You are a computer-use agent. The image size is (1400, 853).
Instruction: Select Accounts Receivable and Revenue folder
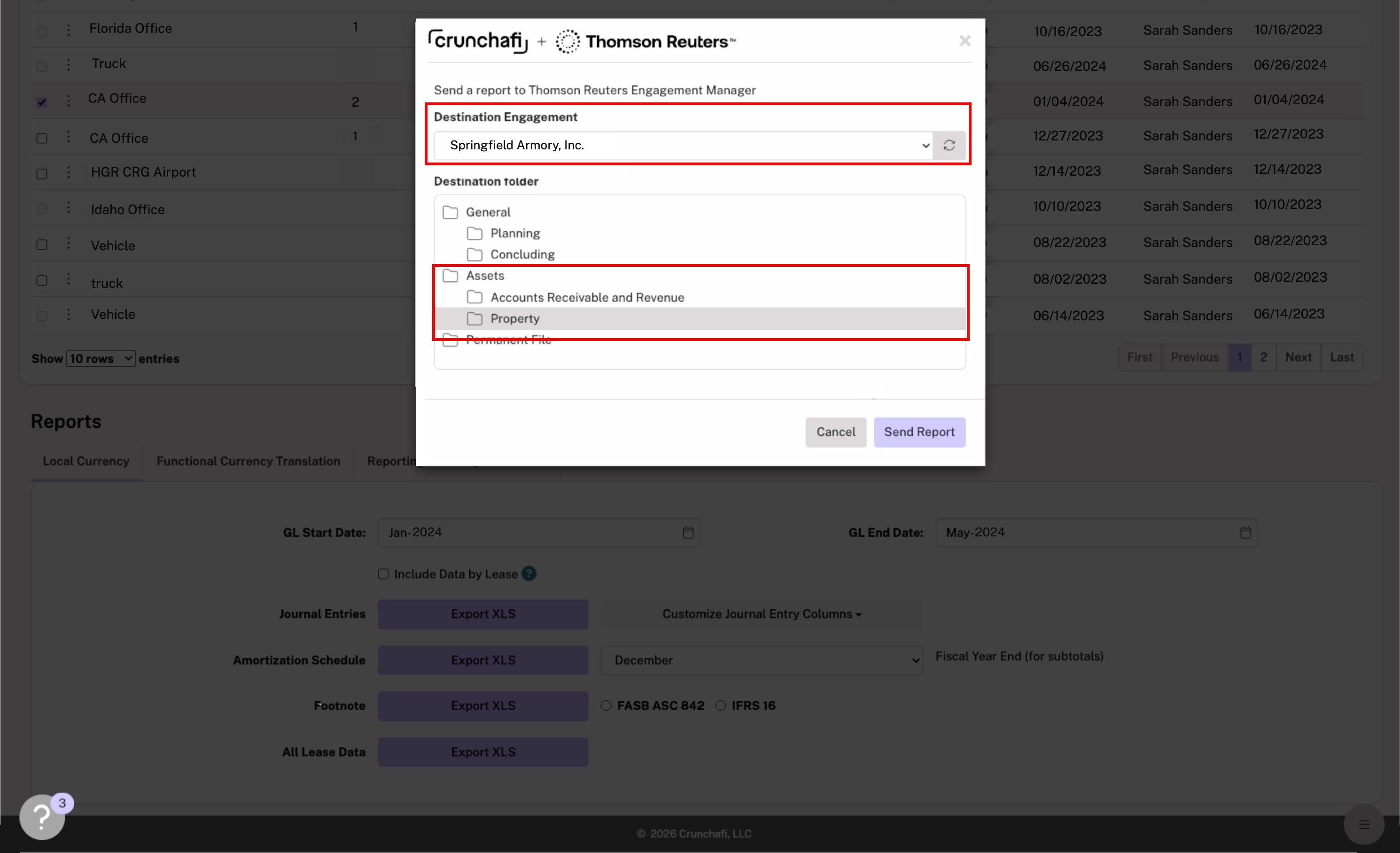(588, 298)
